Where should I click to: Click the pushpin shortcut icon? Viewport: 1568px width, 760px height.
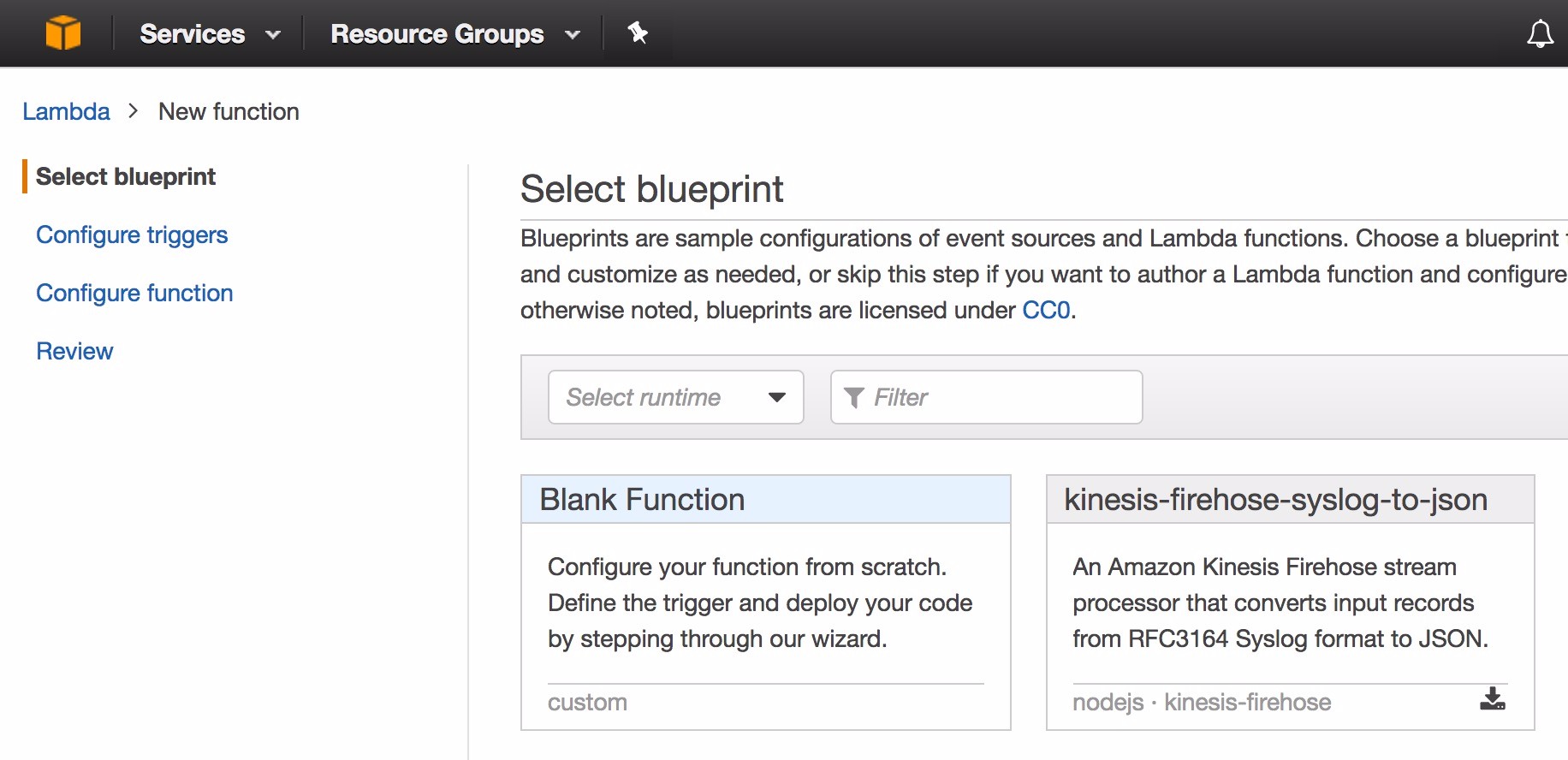point(638,33)
